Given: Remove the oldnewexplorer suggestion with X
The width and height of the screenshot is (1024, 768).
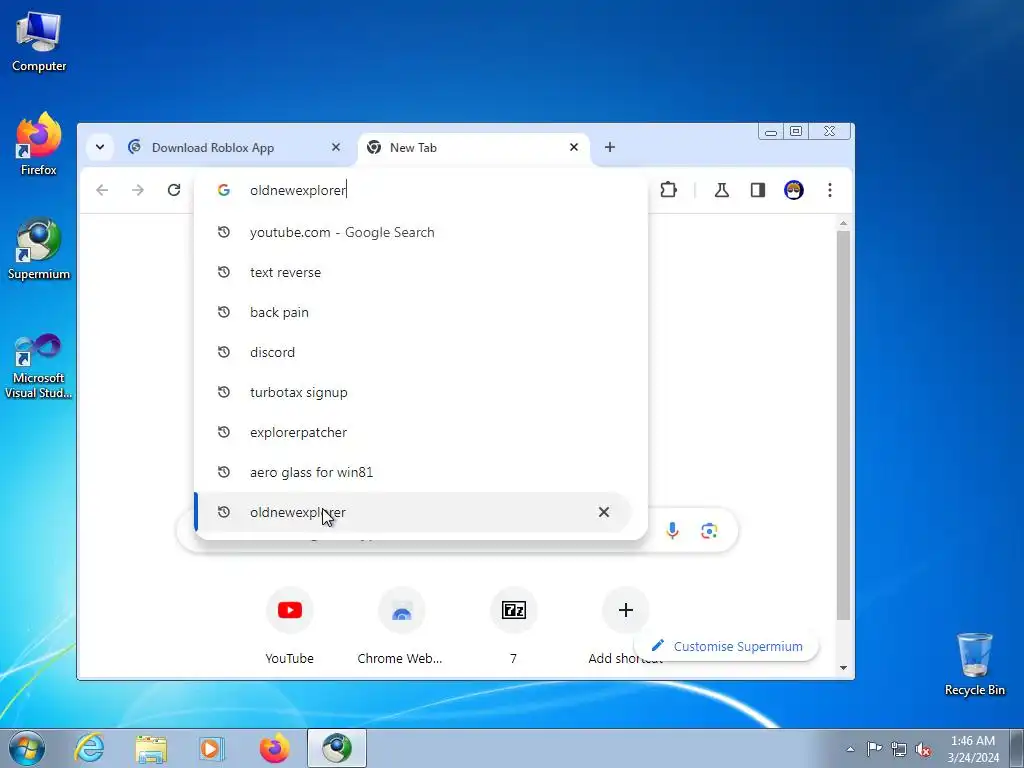Looking at the screenshot, I should pos(604,512).
